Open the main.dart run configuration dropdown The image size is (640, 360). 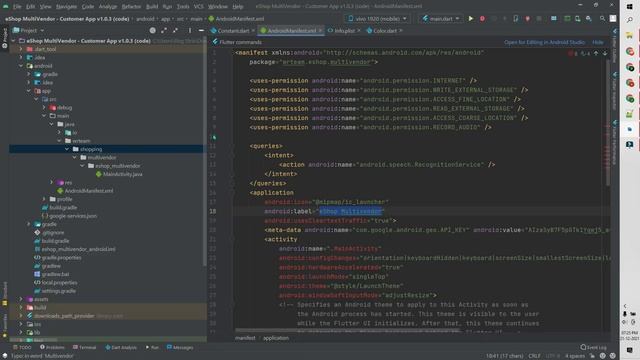(440, 18)
